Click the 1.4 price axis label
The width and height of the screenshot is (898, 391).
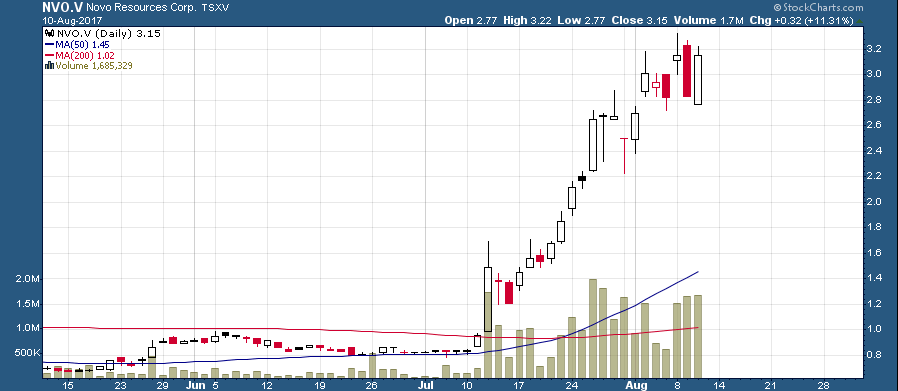(874, 278)
